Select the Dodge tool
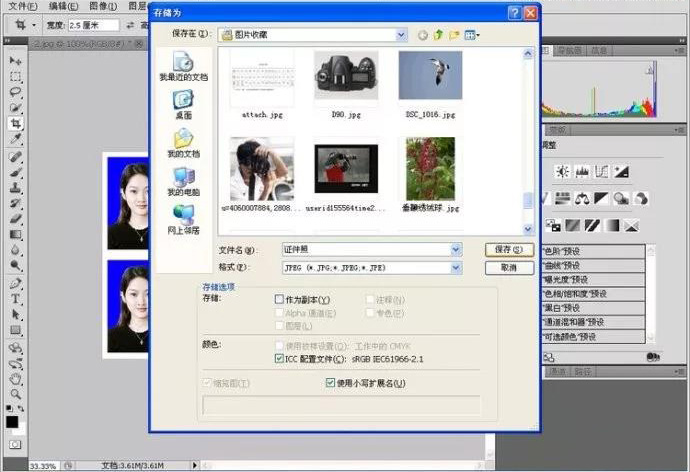The image size is (690, 472). coord(15,265)
